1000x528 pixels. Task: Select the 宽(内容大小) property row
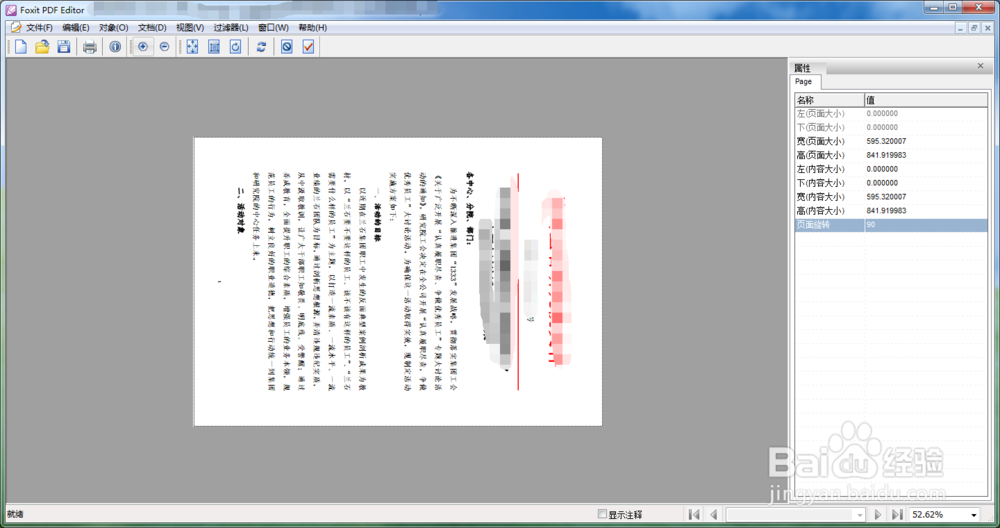click(x=891, y=197)
